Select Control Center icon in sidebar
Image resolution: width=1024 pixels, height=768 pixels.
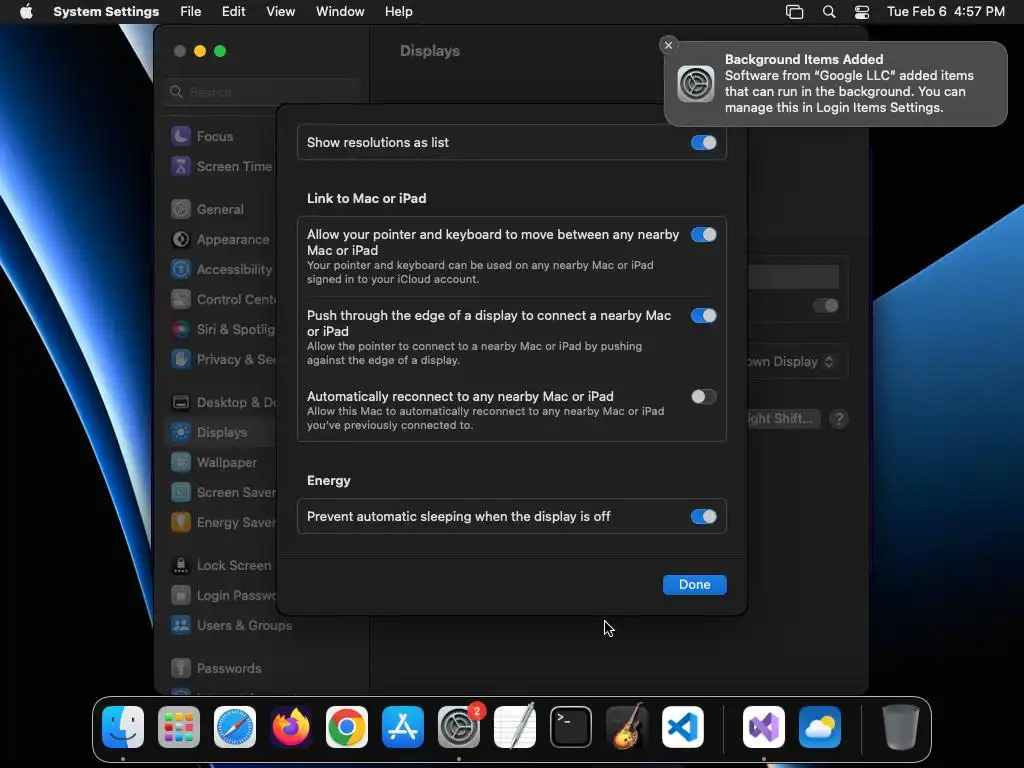(181, 299)
